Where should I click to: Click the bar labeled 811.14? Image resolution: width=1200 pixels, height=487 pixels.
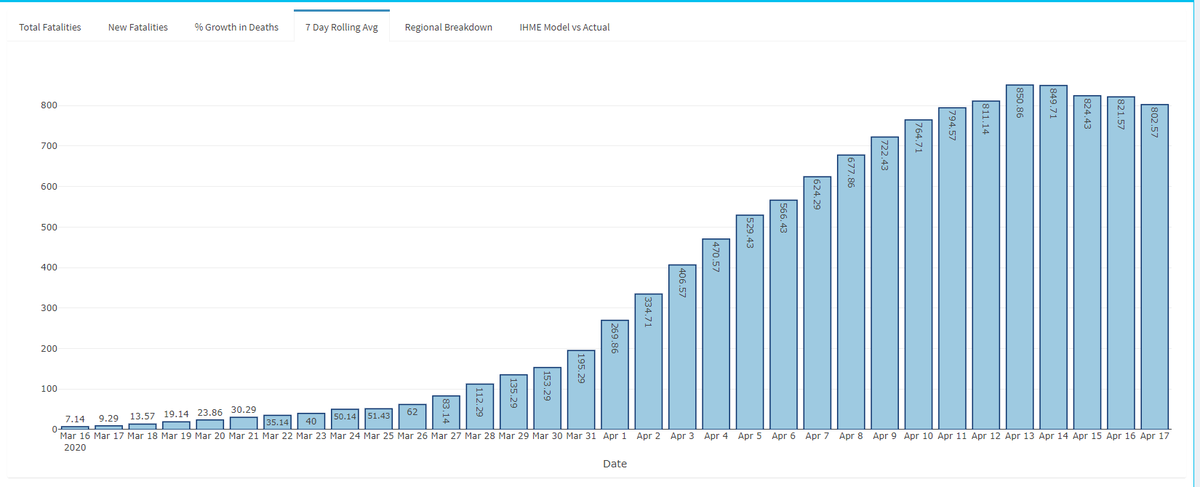pyautogui.click(x=986, y=265)
